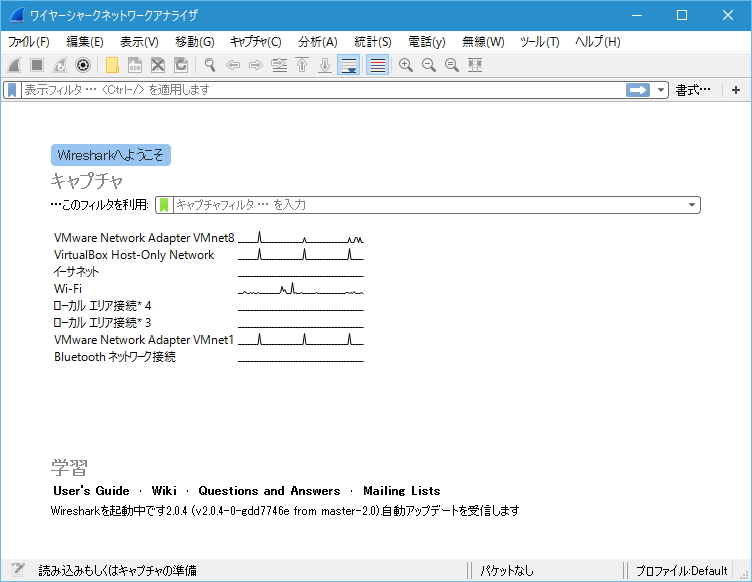Viewport: 752px width, 582px height.
Task: Click into the display filter input field
Action: 323,90
